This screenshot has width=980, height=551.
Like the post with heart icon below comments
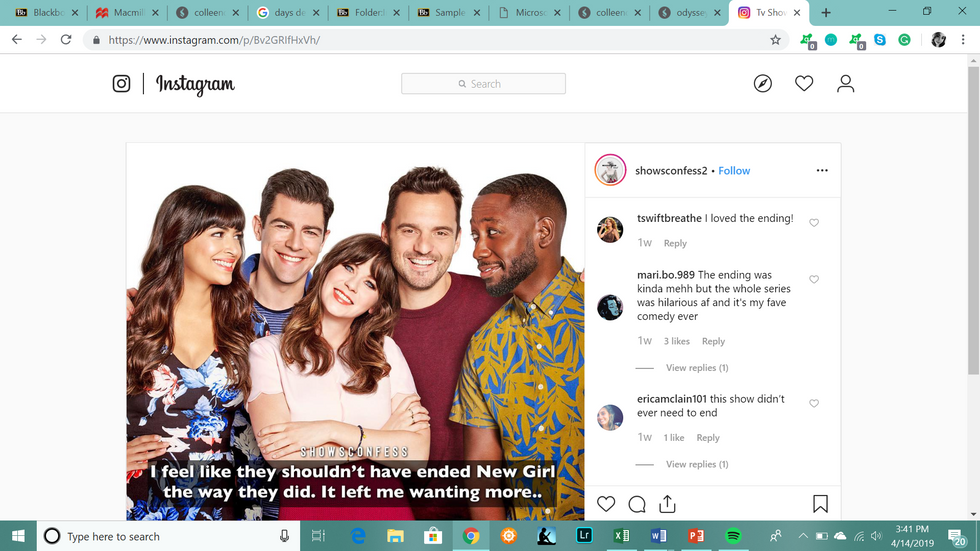pos(606,504)
